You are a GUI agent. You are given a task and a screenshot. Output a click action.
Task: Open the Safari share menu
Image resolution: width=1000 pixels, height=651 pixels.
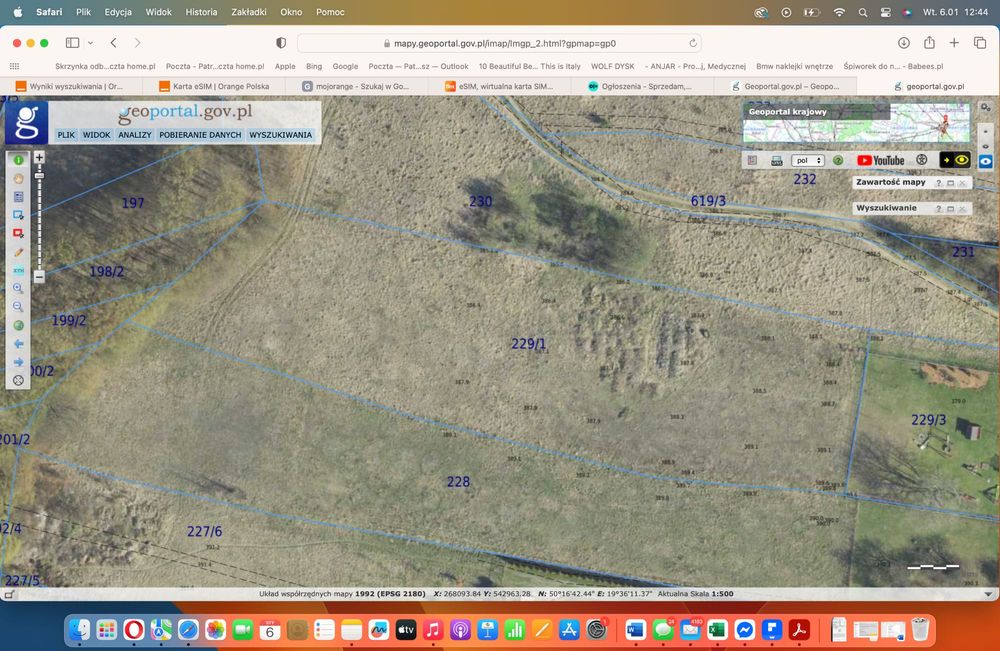coord(929,43)
